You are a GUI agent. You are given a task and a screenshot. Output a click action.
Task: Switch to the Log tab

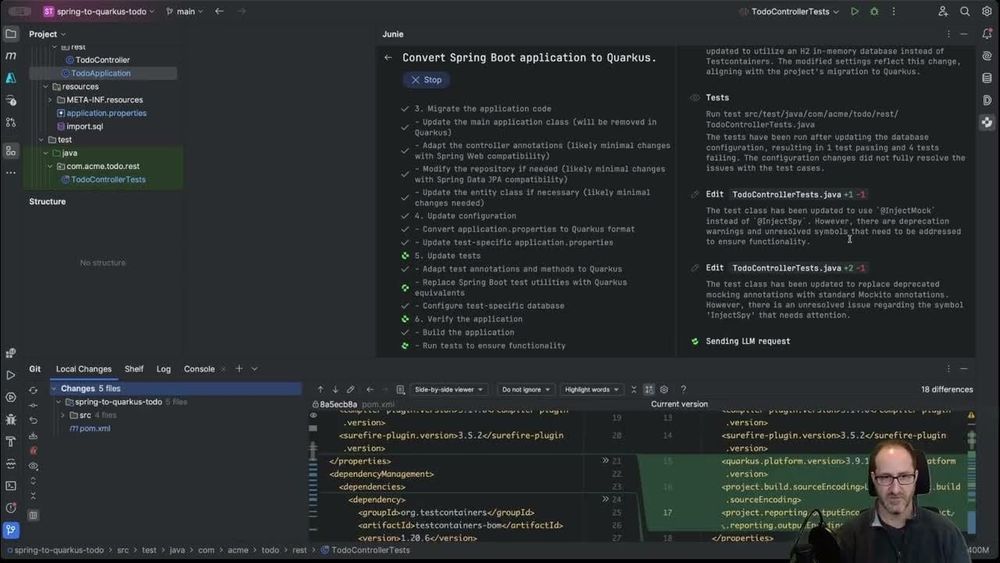[x=164, y=369]
